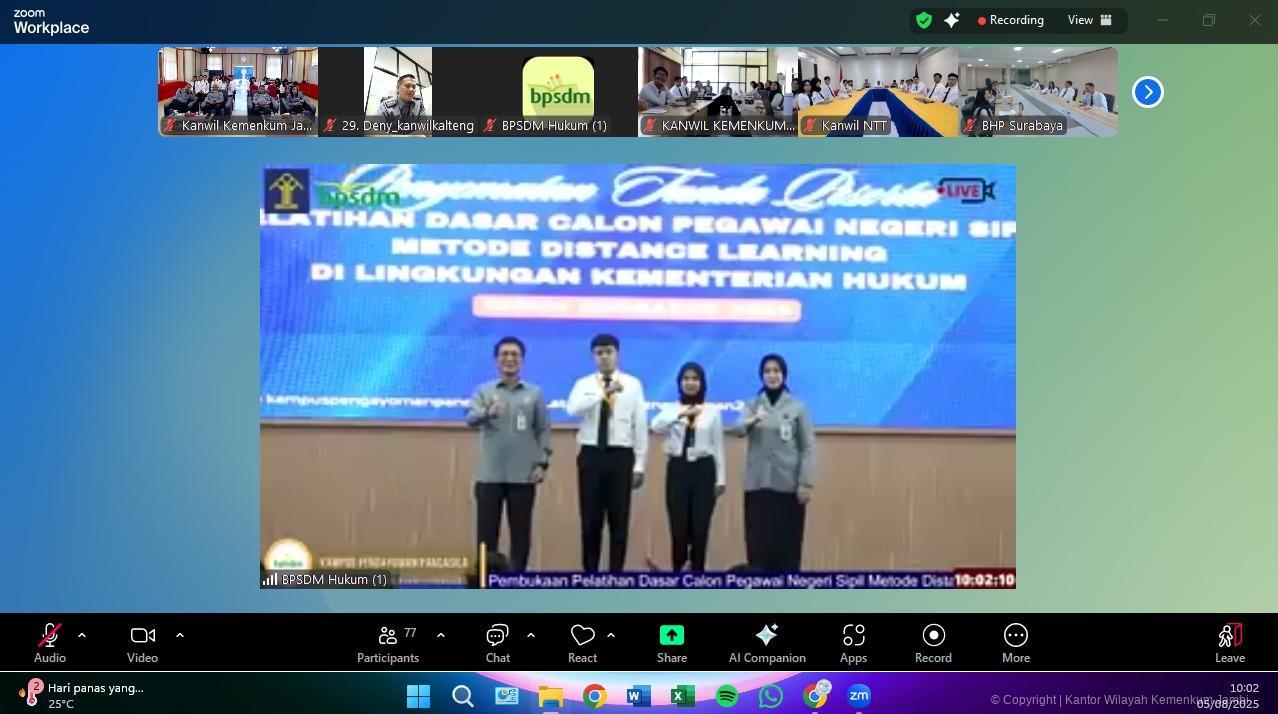The image size is (1278, 714).
Task: Open the audio options chevron
Action: coord(81,634)
